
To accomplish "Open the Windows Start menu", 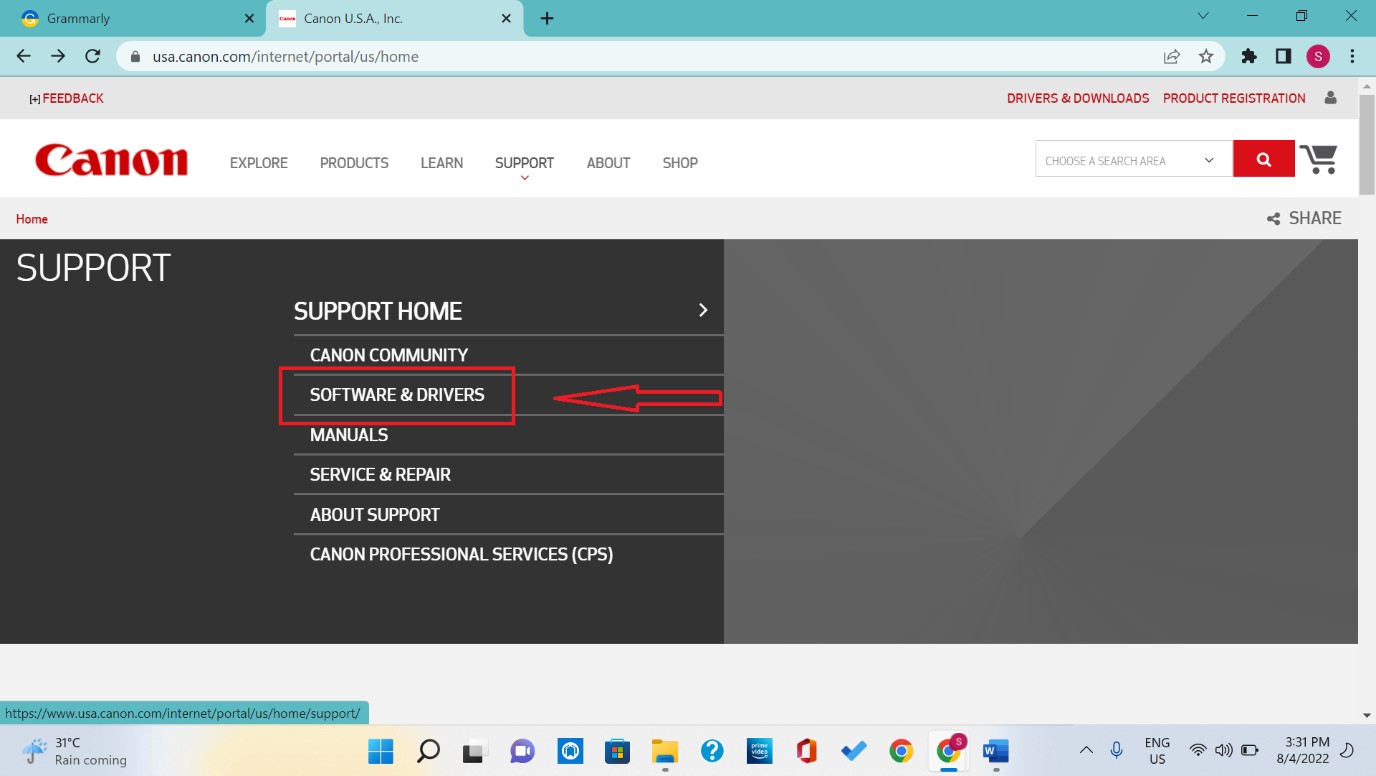I will click(380, 751).
